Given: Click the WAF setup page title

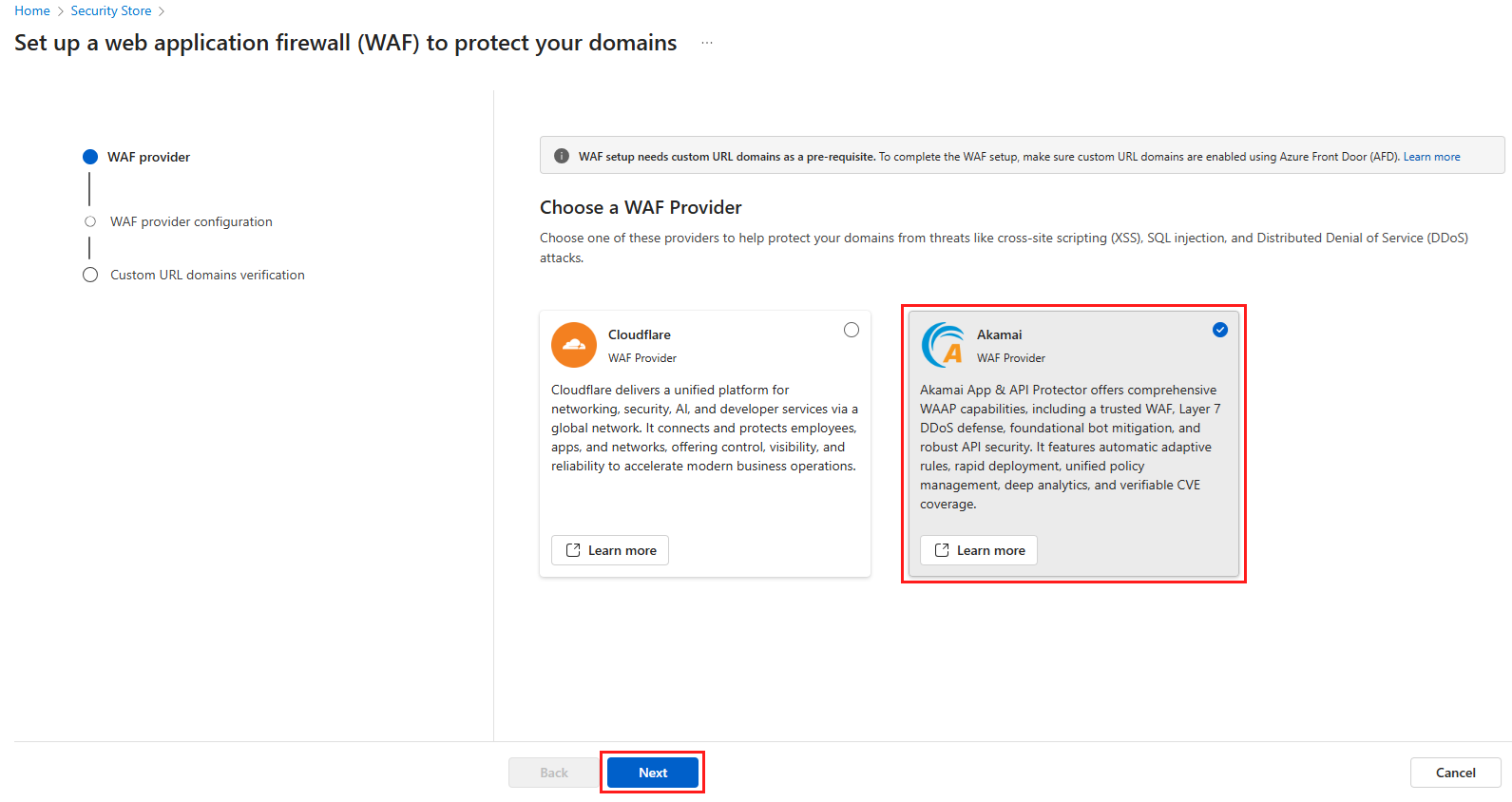Looking at the screenshot, I should (346, 43).
